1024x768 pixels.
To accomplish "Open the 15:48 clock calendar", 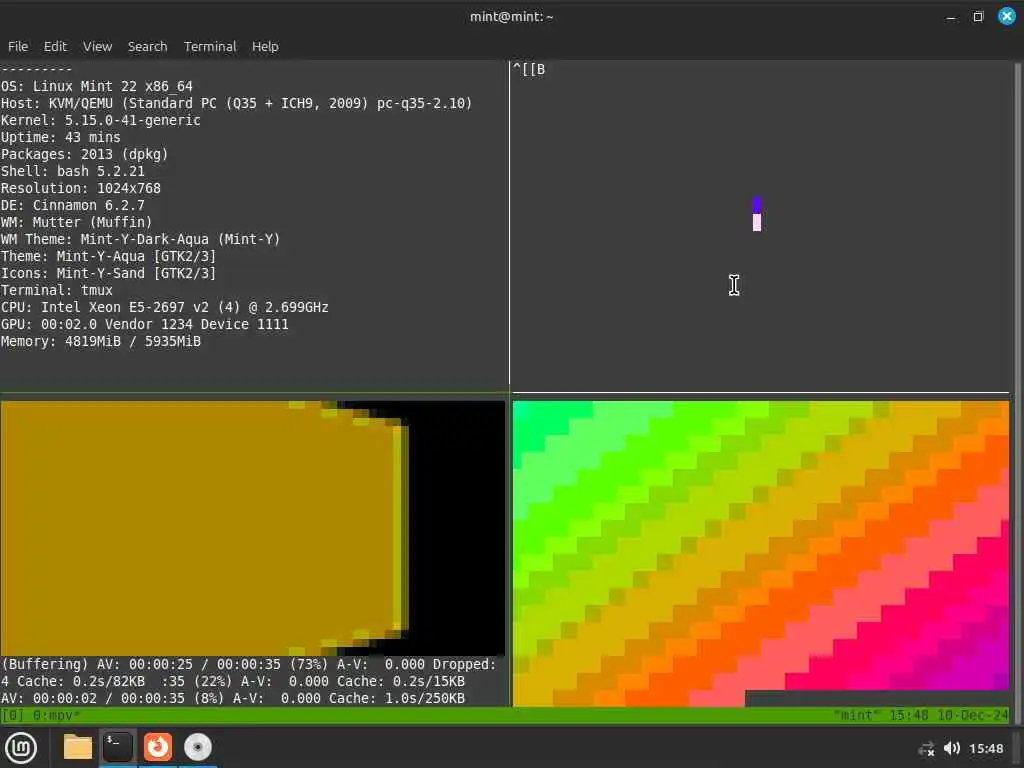I will point(985,748).
